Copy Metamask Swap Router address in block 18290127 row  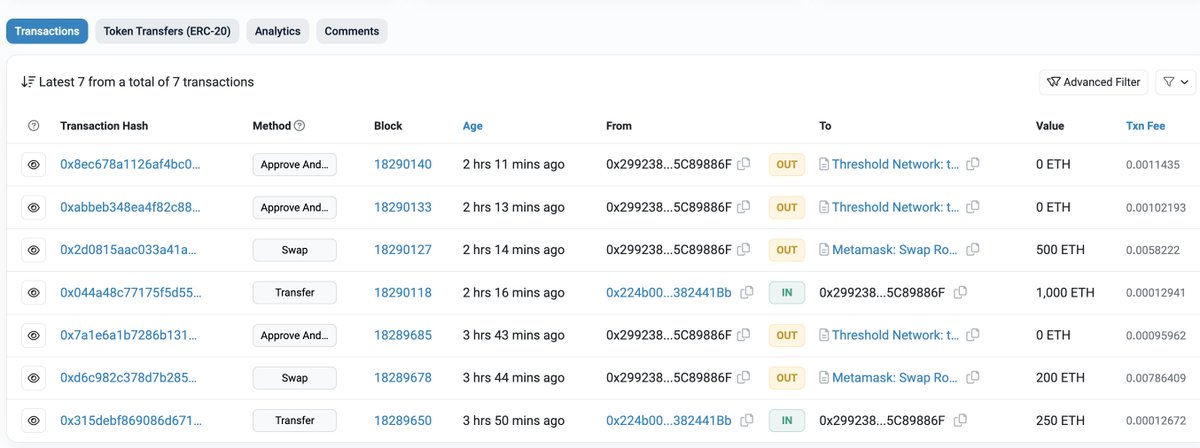coord(973,250)
